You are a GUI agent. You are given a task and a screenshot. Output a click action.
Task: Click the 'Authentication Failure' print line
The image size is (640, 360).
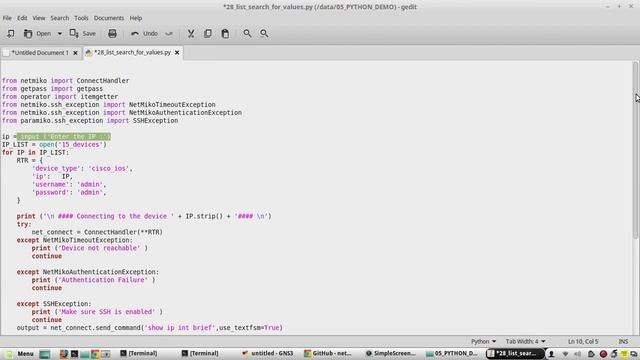pos(93,280)
